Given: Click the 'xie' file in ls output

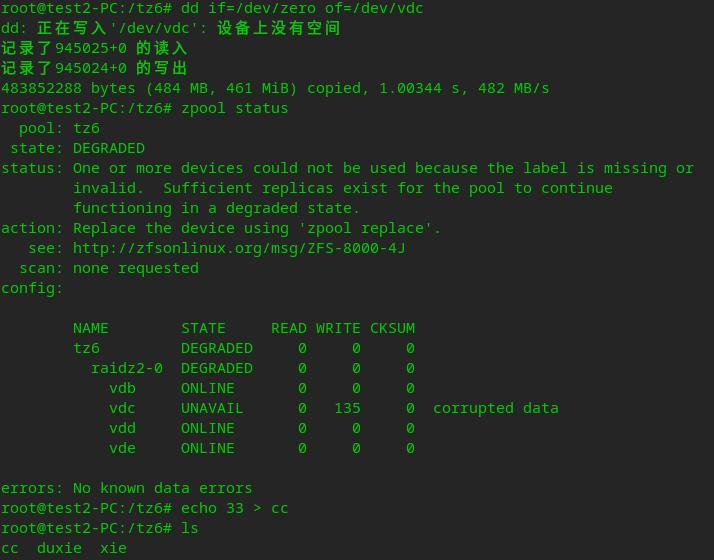Looking at the screenshot, I should click(113, 548).
